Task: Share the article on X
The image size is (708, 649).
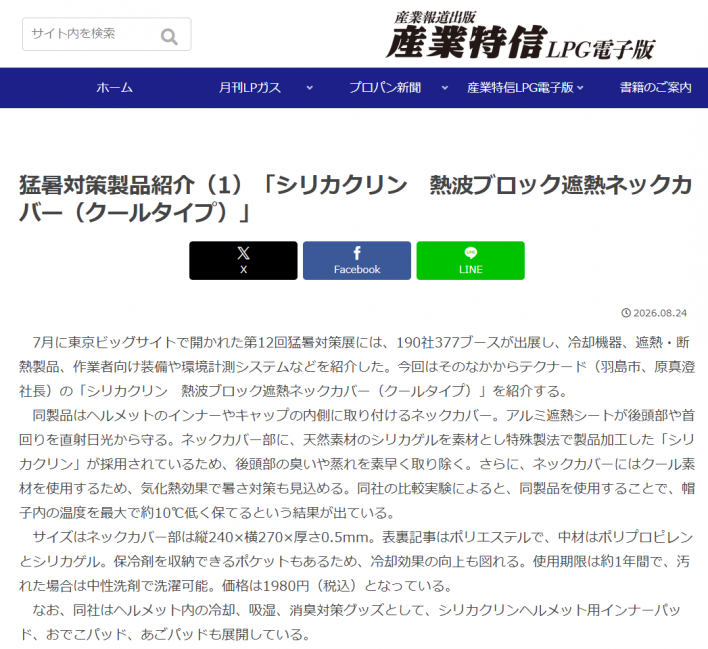Action: tap(243, 261)
